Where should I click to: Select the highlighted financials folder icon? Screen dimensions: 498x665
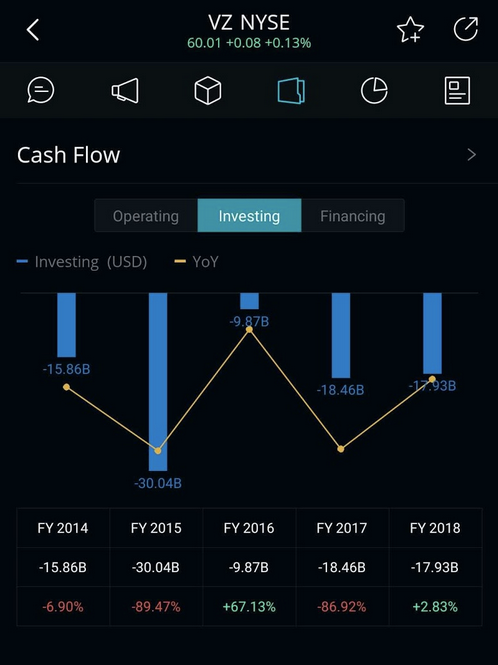[x=291, y=90]
